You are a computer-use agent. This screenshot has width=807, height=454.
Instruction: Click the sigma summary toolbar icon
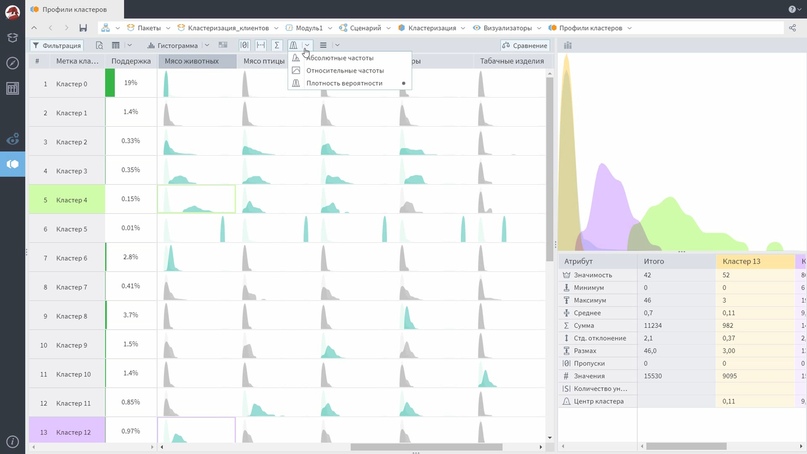coord(277,46)
